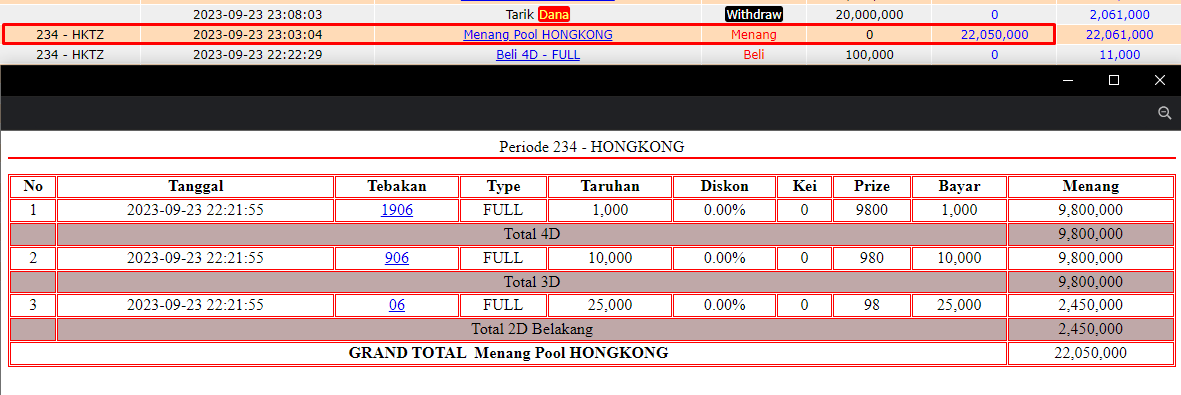Viewport: 1181px width, 395px height.
Task: Click the Type column header
Action: coord(504,186)
